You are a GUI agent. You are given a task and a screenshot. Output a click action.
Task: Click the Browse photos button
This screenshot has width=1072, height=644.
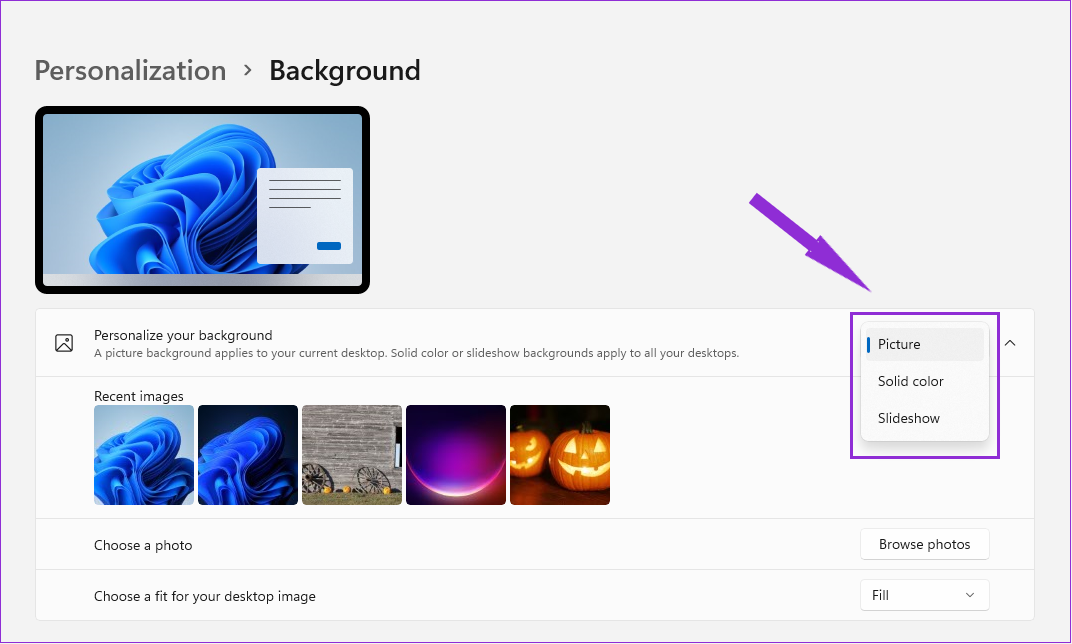point(924,544)
